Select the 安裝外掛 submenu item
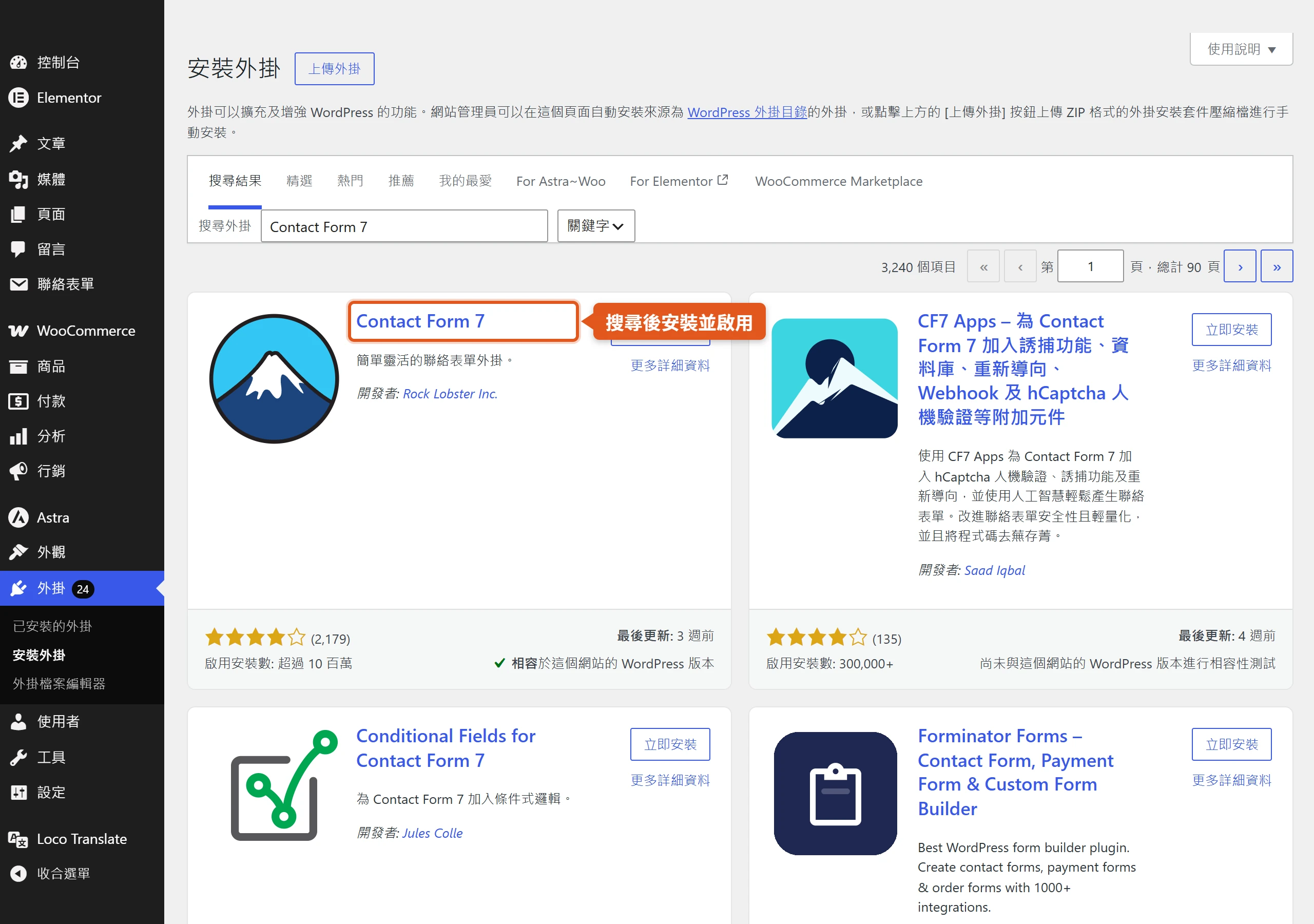Image resolution: width=1314 pixels, height=924 pixels. tap(39, 655)
